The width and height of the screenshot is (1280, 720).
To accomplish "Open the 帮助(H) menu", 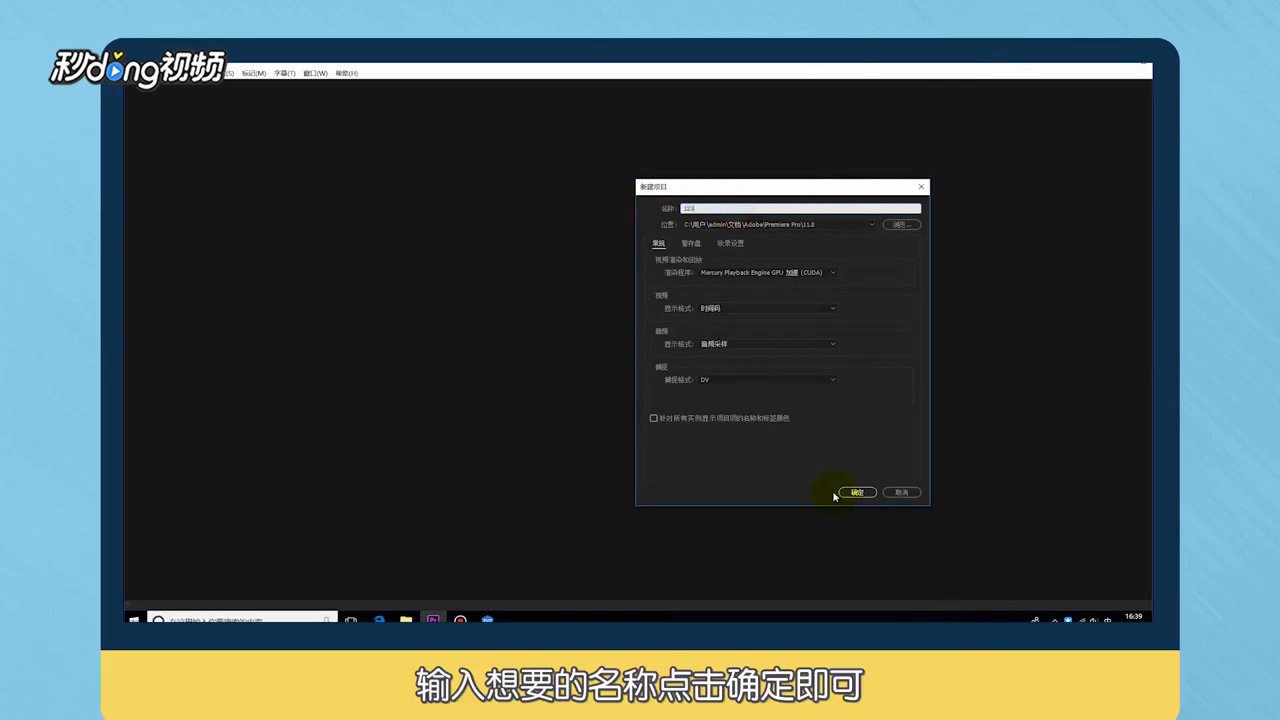I will 347,73.
